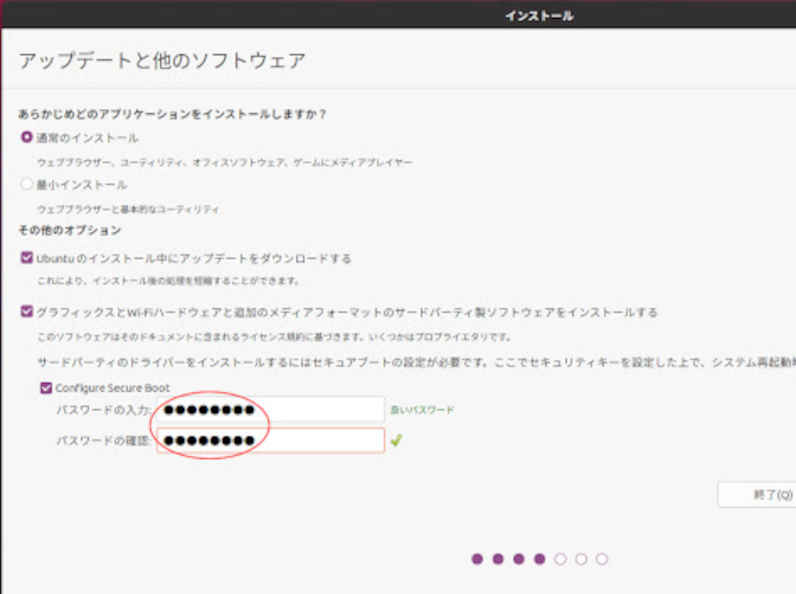Click the パスワードの入力 password field
The image size is (796, 594).
(x=270, y=410)
